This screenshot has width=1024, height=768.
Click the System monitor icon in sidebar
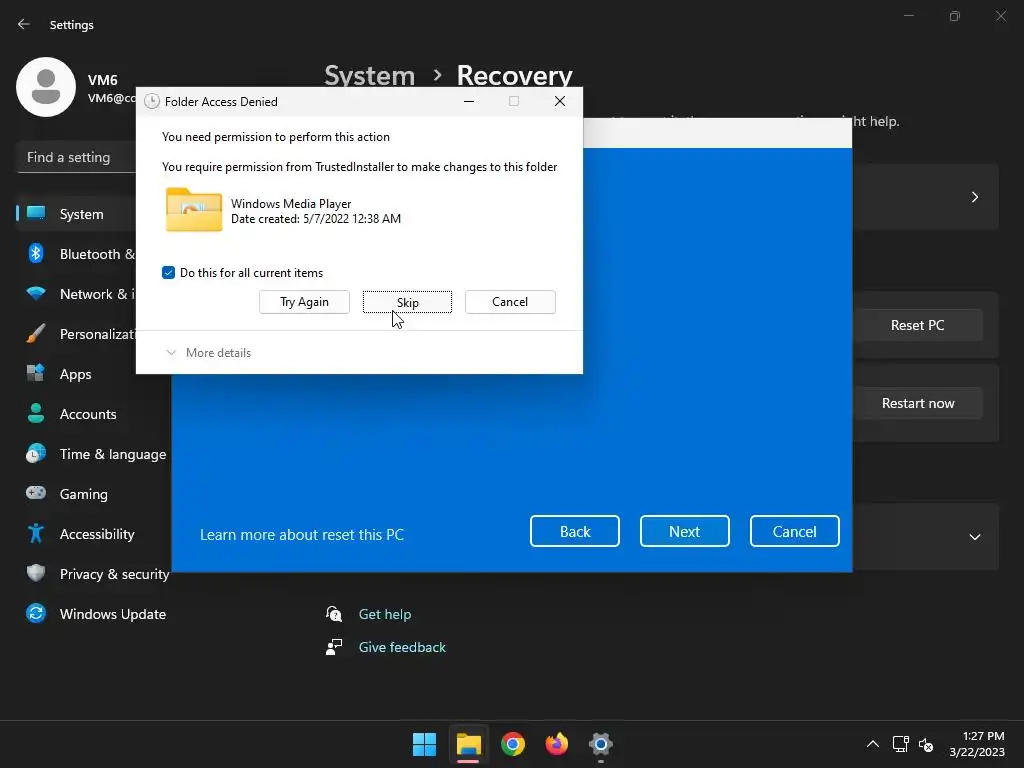36,213
